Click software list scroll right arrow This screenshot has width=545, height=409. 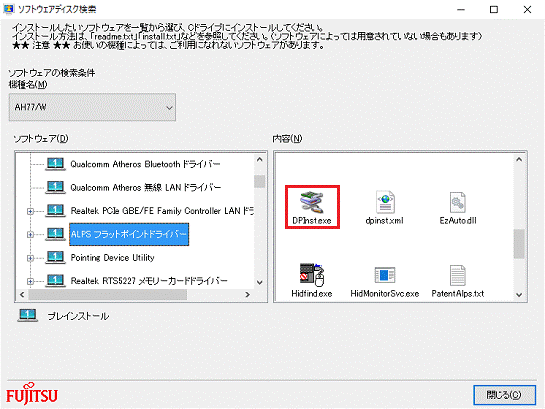pos(247,295)
